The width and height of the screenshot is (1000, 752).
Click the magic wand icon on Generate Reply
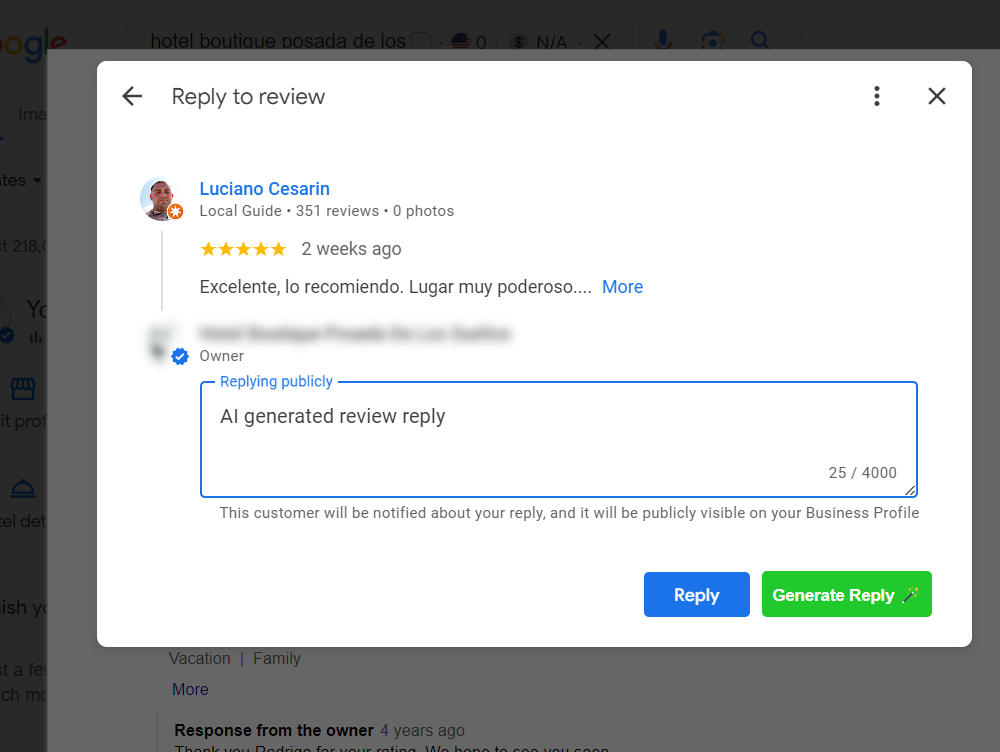[x=911, y=594]
